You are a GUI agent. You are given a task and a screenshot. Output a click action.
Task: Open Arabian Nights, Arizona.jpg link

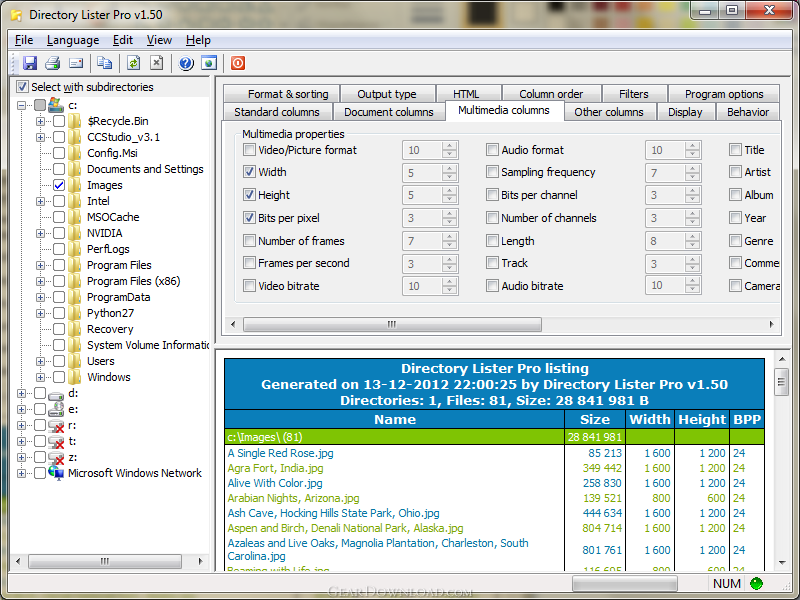[x=293, y=498]
